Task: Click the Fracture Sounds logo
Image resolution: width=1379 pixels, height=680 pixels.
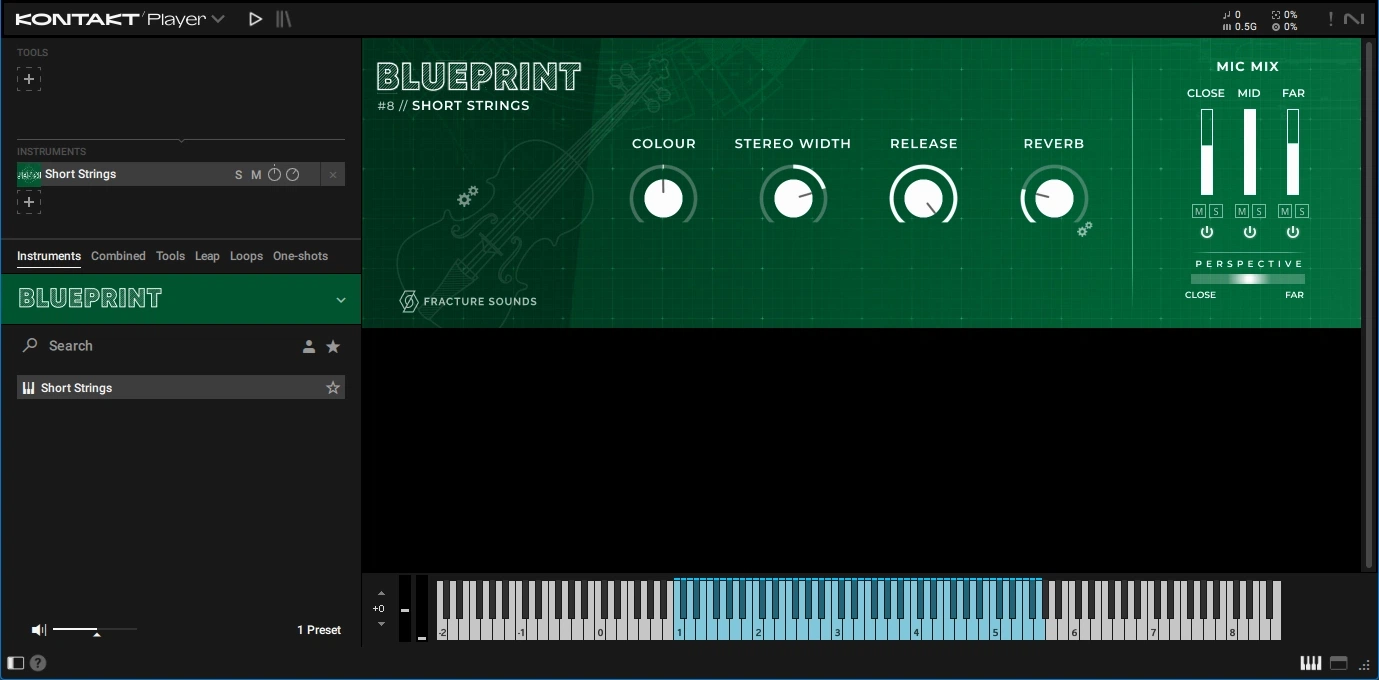Action: tap(468, 301)
